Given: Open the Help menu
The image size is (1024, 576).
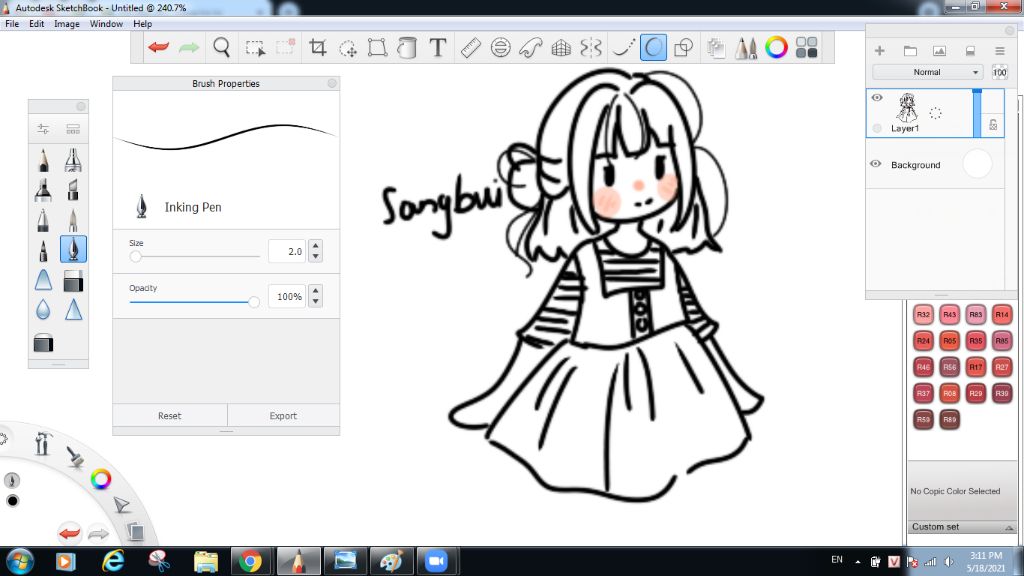Looking at the screenshot, I should click(142, 24).
